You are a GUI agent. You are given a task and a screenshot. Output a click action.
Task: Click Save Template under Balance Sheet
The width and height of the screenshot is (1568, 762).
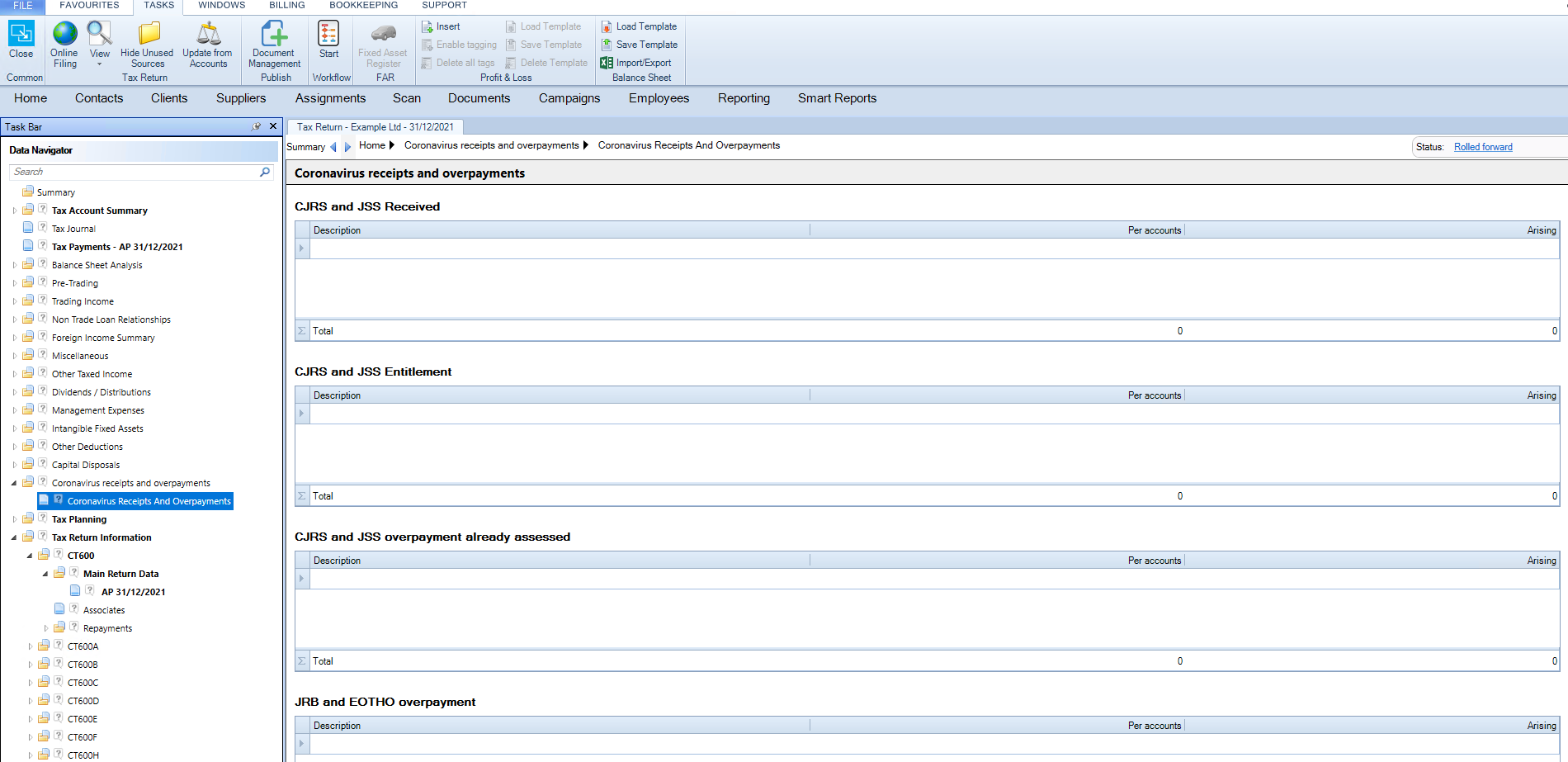640,45
